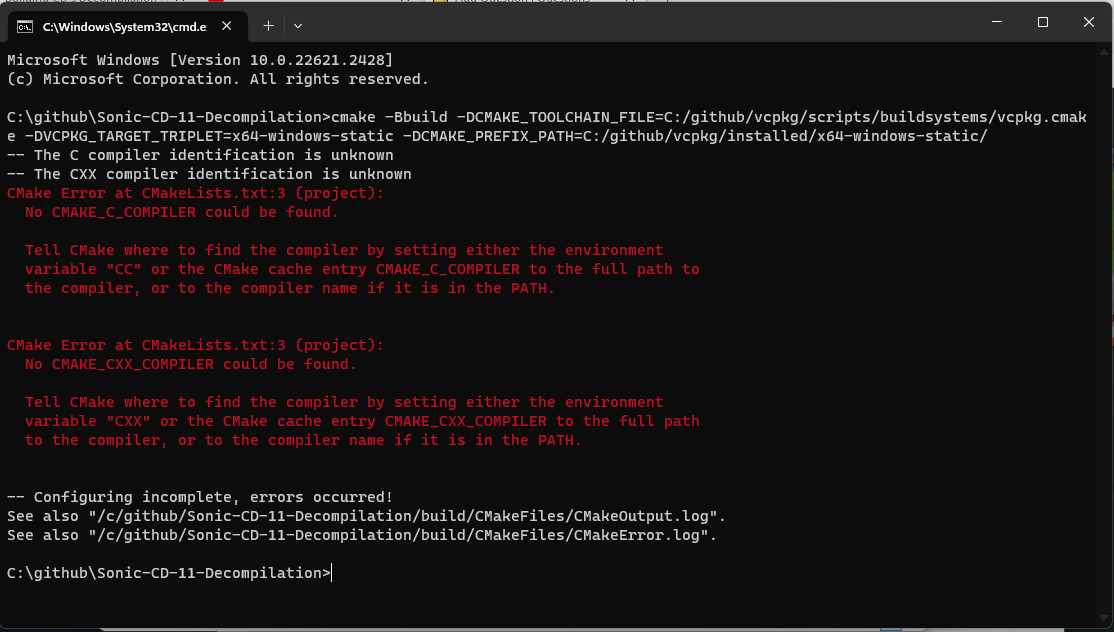Open a new tab with plus icon
The height and width of the screenshot is (632, 1114).
coord(268,26)
